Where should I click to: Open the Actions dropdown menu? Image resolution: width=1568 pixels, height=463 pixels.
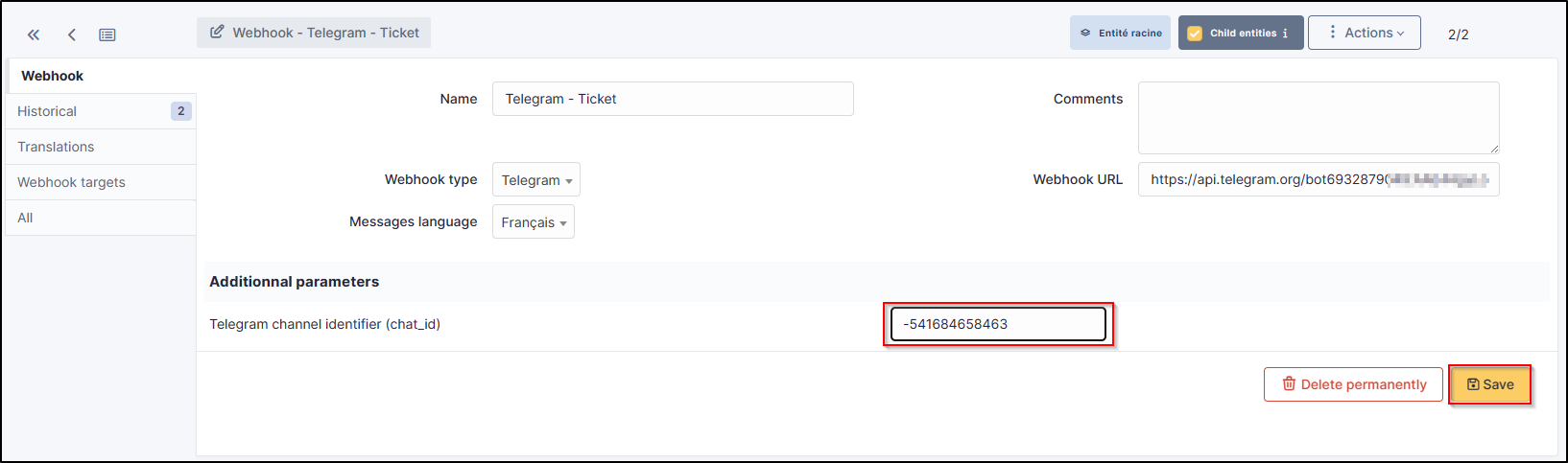point(1364,33)
